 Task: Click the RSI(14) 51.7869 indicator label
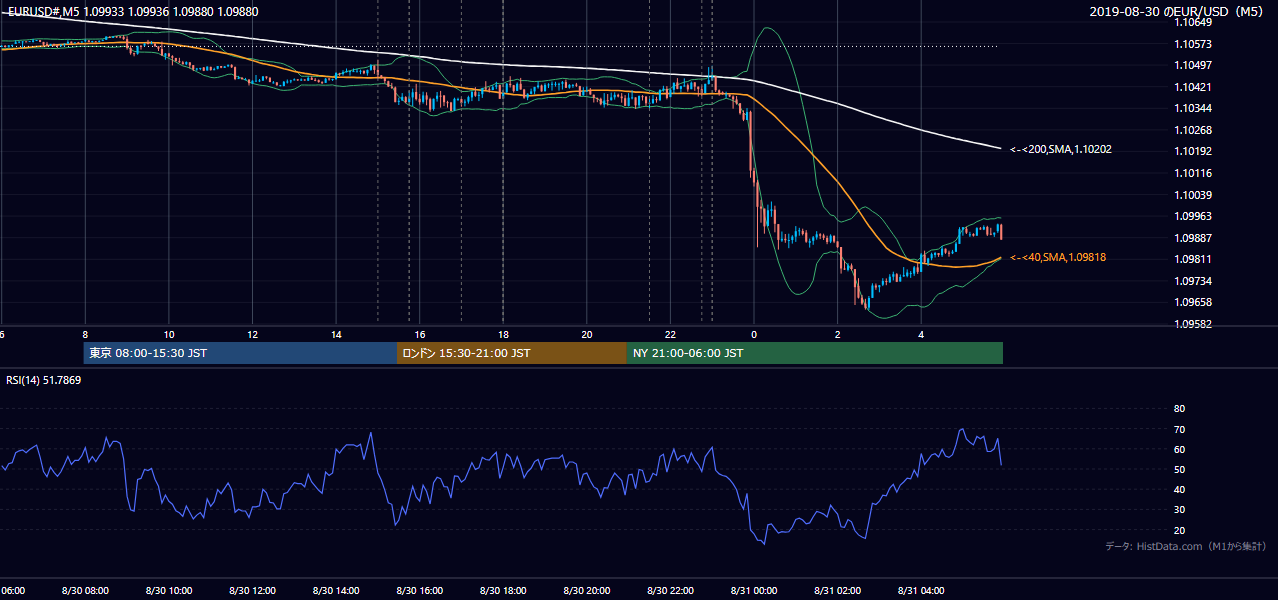click(x=44, y=380)
